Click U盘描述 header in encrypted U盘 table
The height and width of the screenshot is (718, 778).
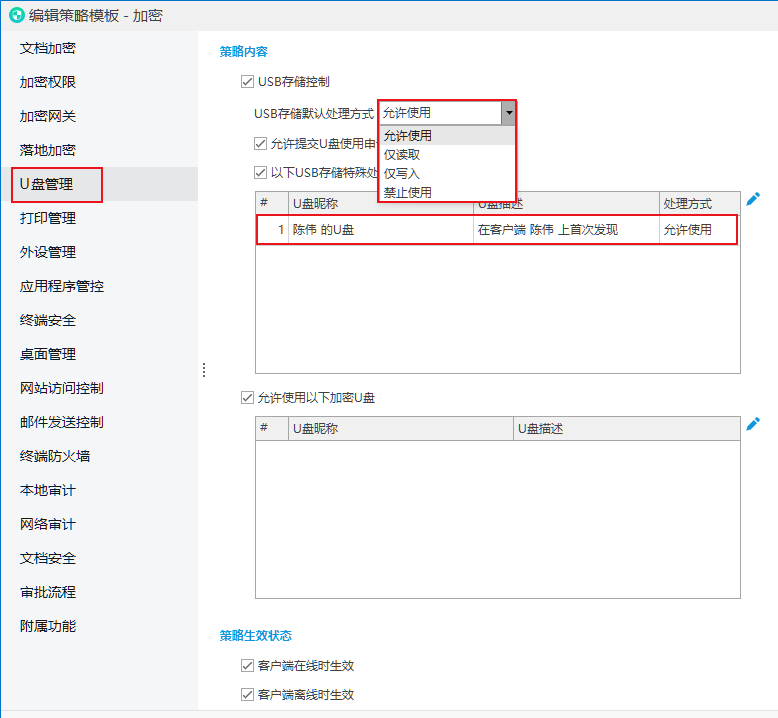pos(627,429)
